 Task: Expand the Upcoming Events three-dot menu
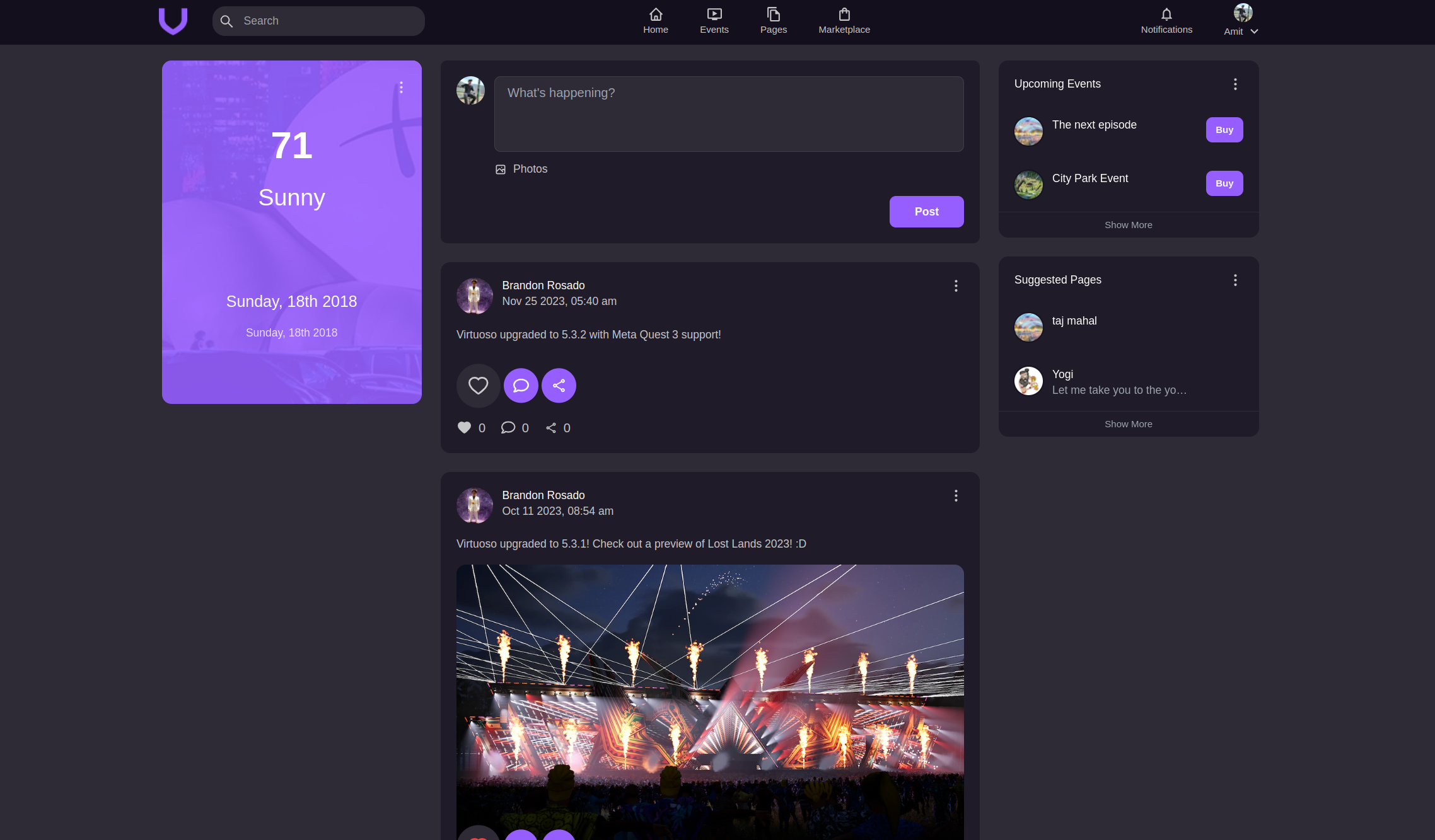coord(1236,84)
